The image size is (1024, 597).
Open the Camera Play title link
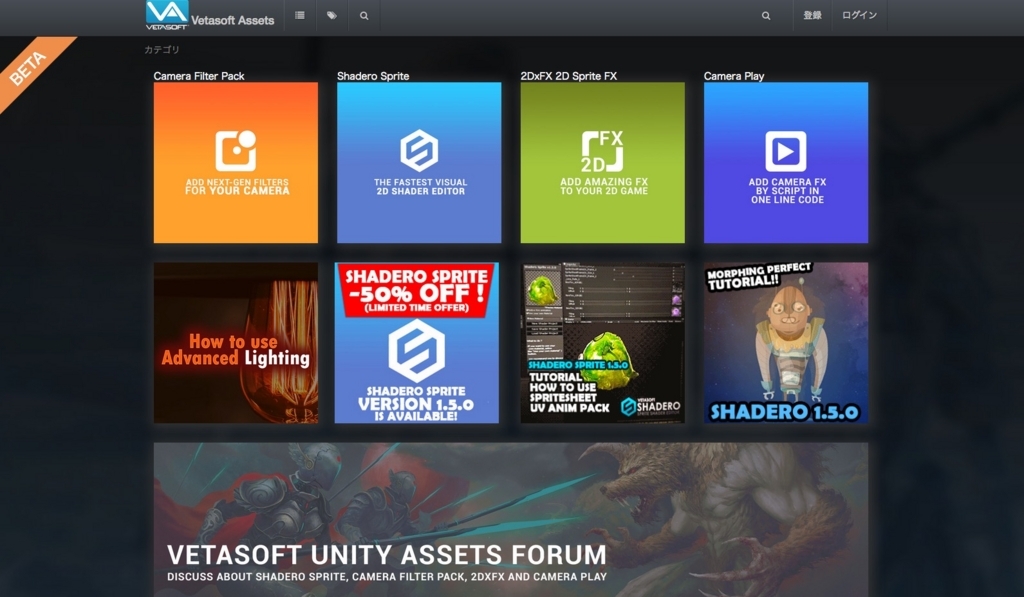pos(733,76)
